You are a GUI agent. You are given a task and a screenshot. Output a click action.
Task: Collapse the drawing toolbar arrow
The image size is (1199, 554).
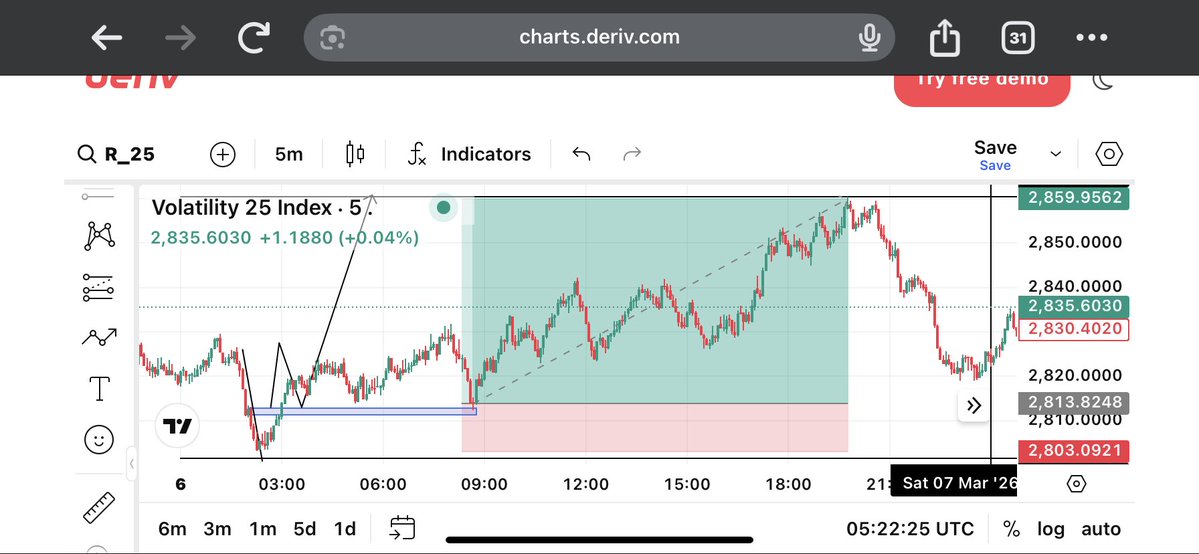(132, 463)
